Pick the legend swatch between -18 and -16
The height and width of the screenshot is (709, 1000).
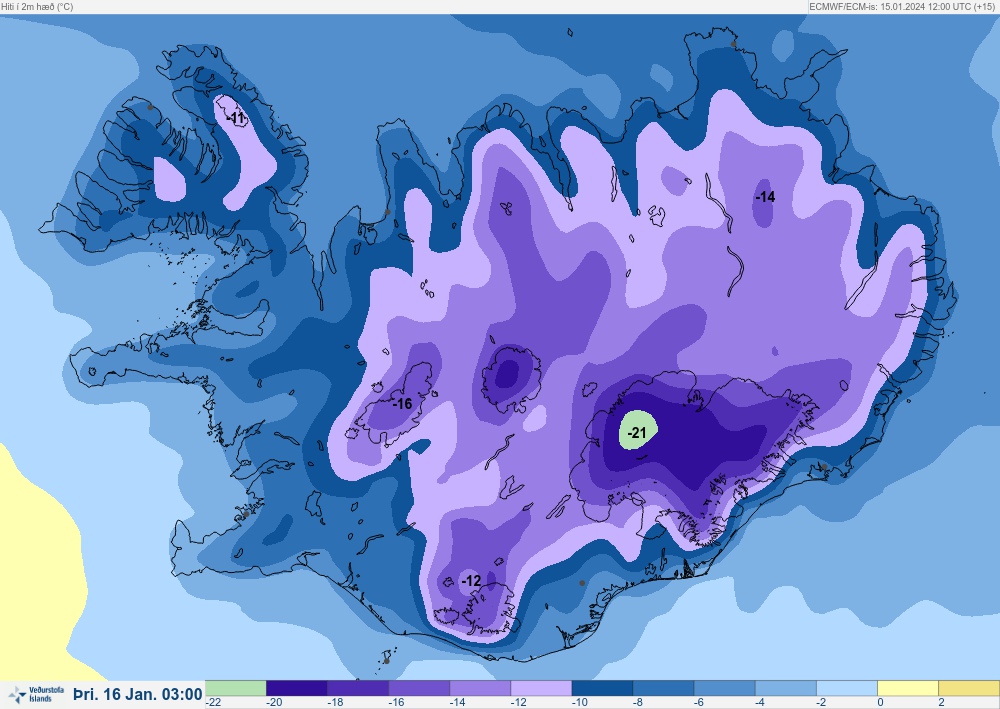pos(358,688)
